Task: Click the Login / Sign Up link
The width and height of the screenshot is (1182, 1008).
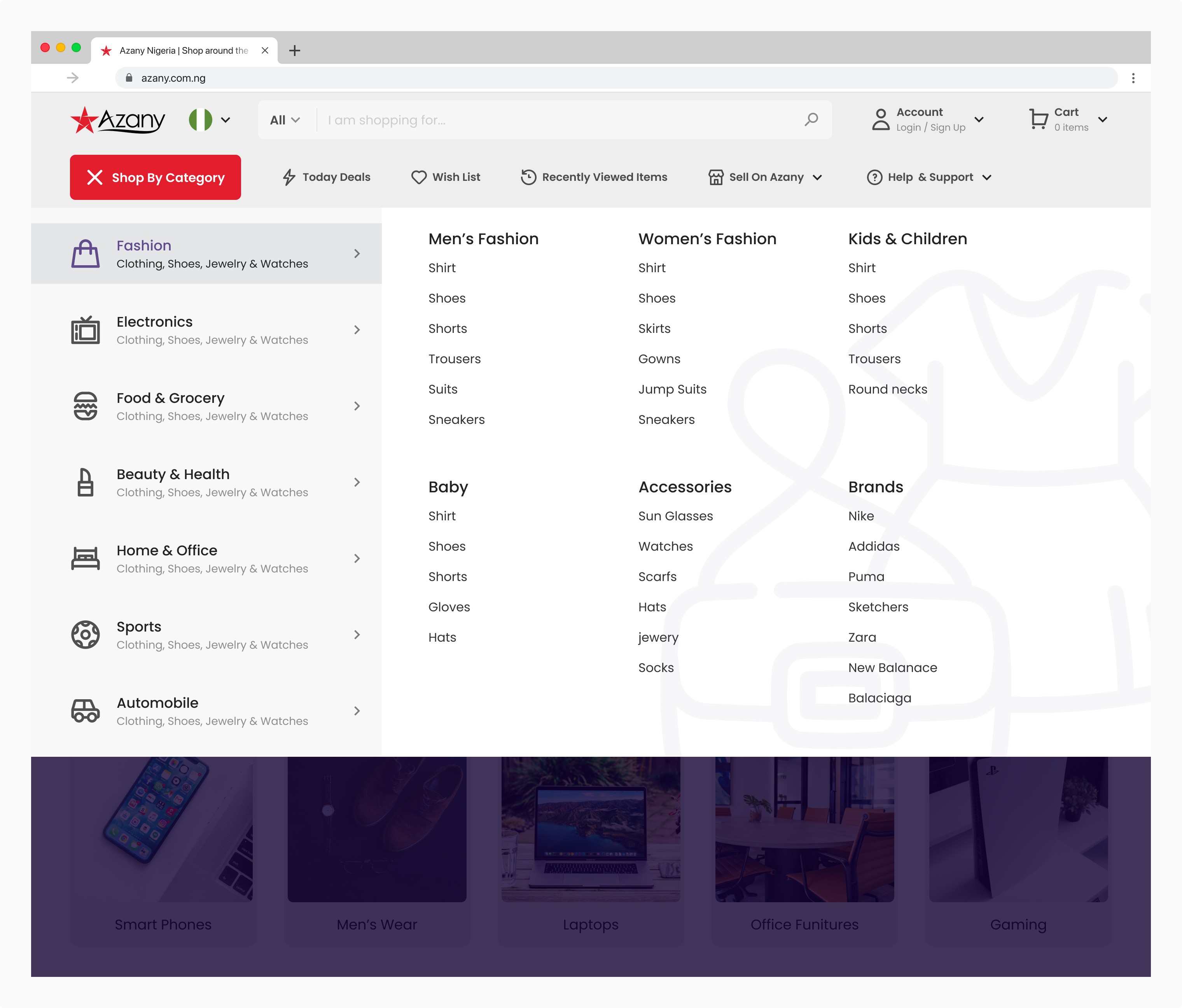Action: [930, 128]
